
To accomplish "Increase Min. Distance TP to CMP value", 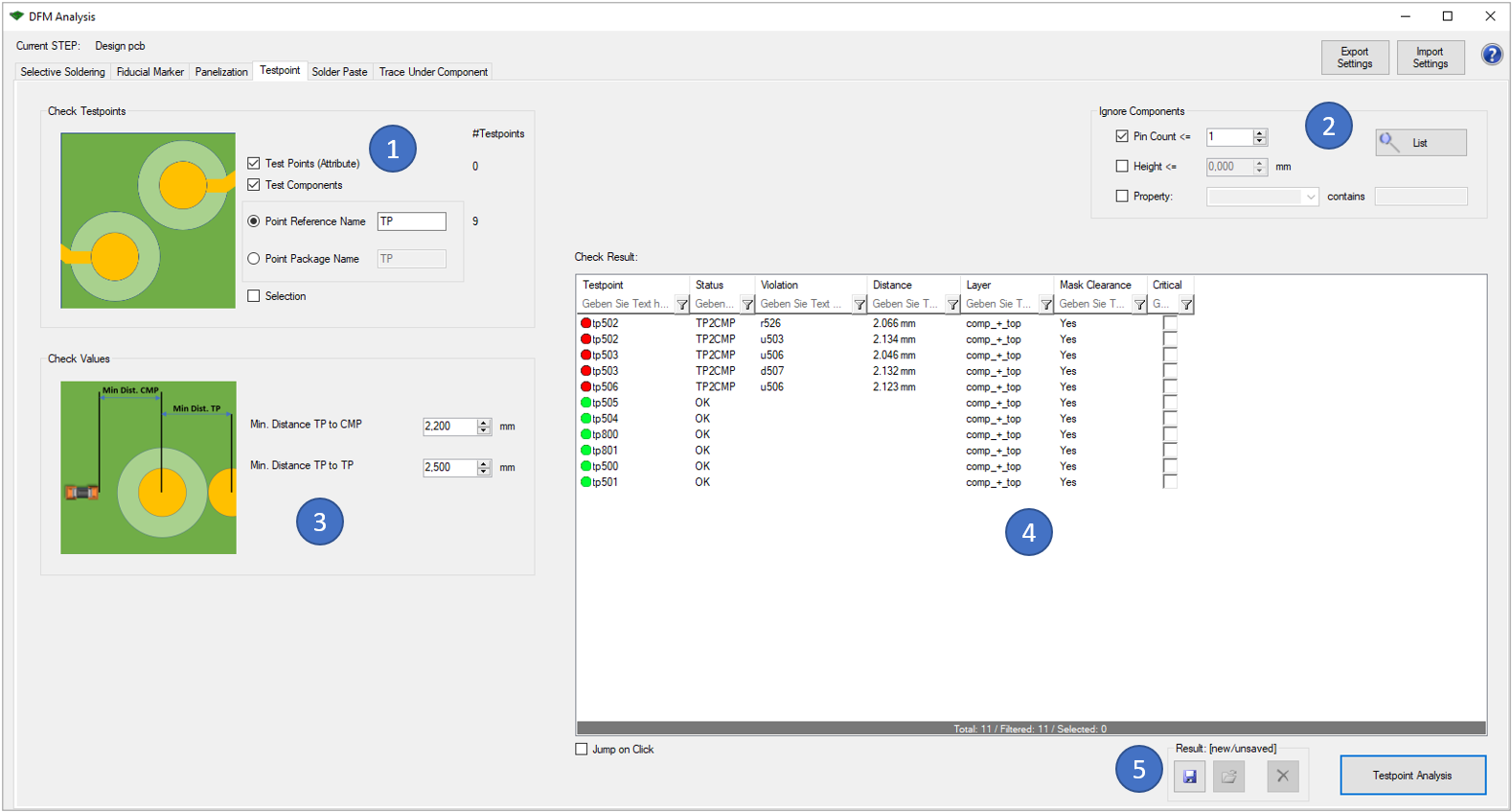I will point(484,423).
